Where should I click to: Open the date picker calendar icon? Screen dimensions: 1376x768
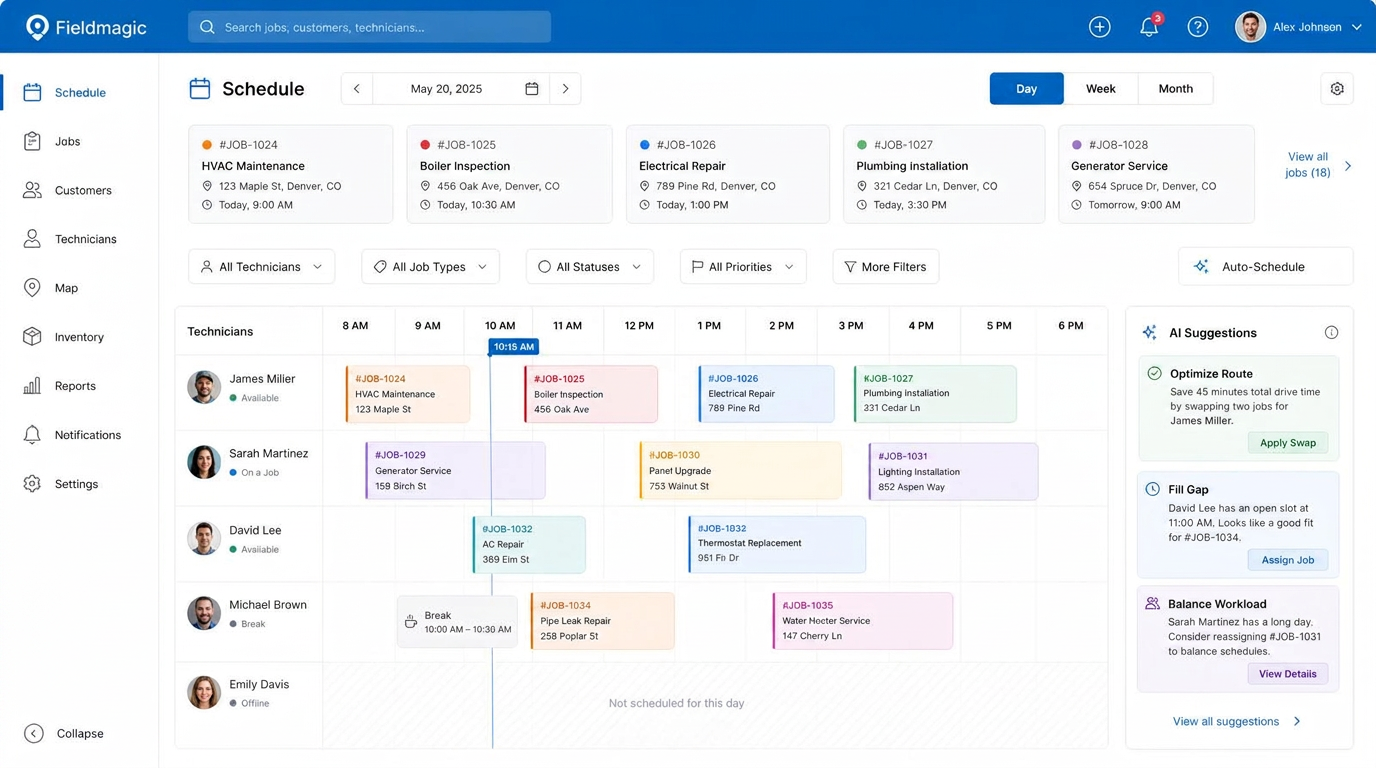532,89
